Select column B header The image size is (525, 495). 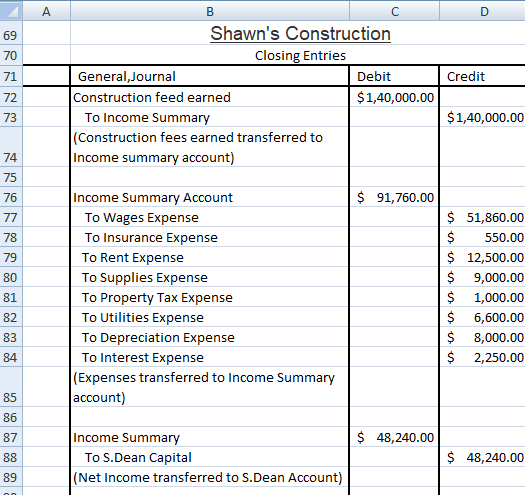point(210,11)
